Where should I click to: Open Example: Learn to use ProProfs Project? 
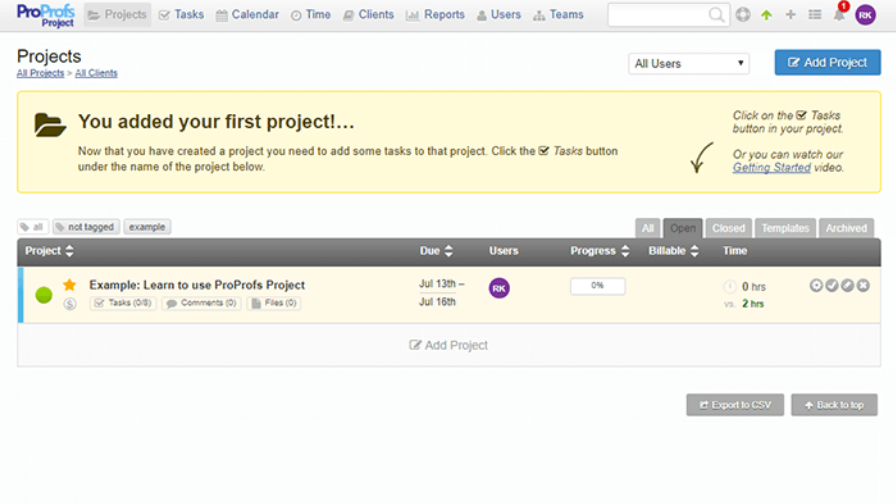coord(197,285)
